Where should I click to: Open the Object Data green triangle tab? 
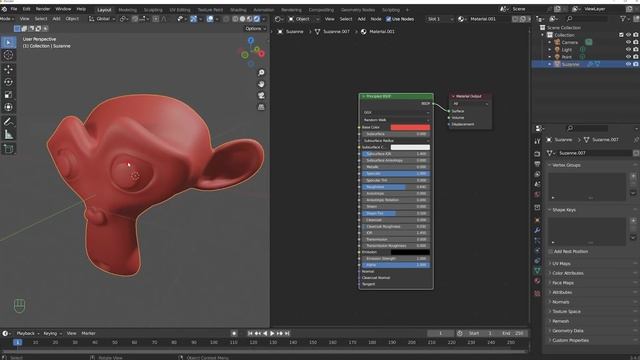[x=537, y=271]
